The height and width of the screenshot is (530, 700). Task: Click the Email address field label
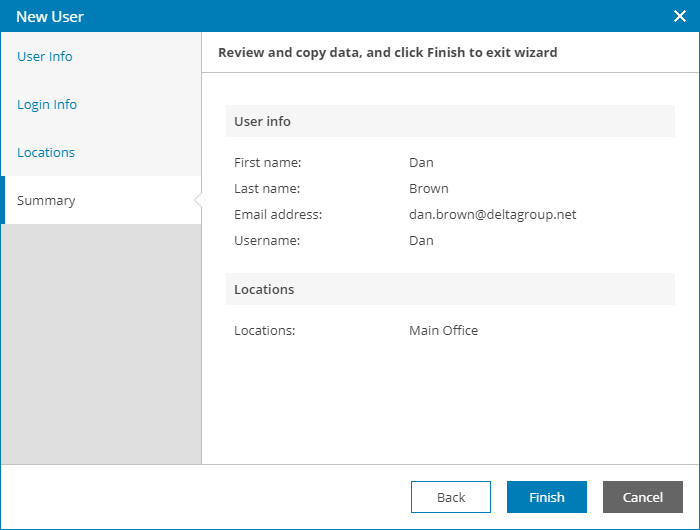276,215
